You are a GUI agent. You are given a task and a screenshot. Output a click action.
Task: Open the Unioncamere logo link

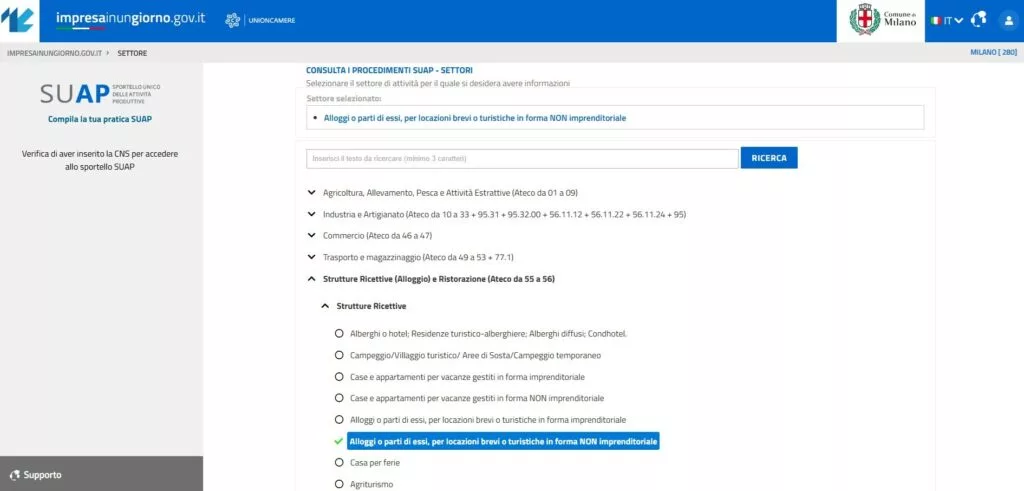coord(260,20)
